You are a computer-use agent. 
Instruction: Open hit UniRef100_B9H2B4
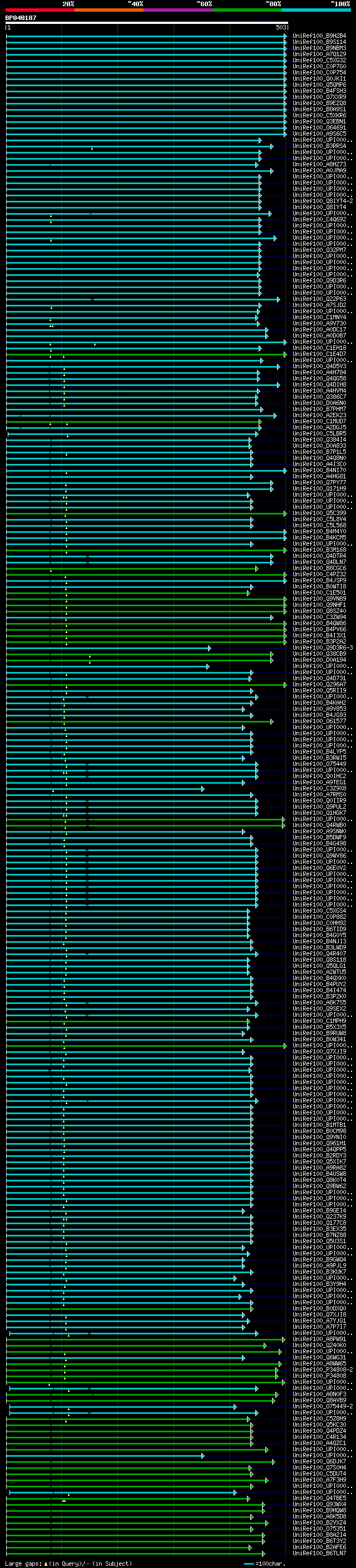coord(319,36)
